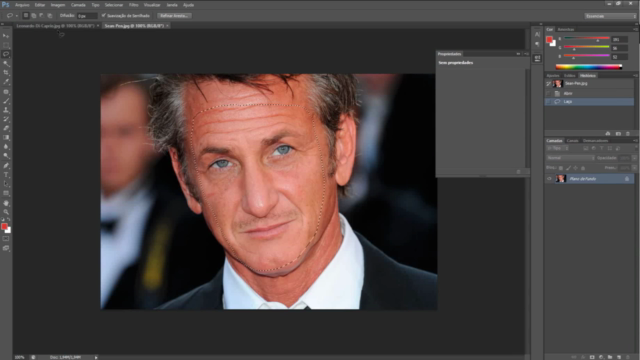Screen dimensions: 640x360
Task: Create new document from state icon
Action: click(608, 133)
